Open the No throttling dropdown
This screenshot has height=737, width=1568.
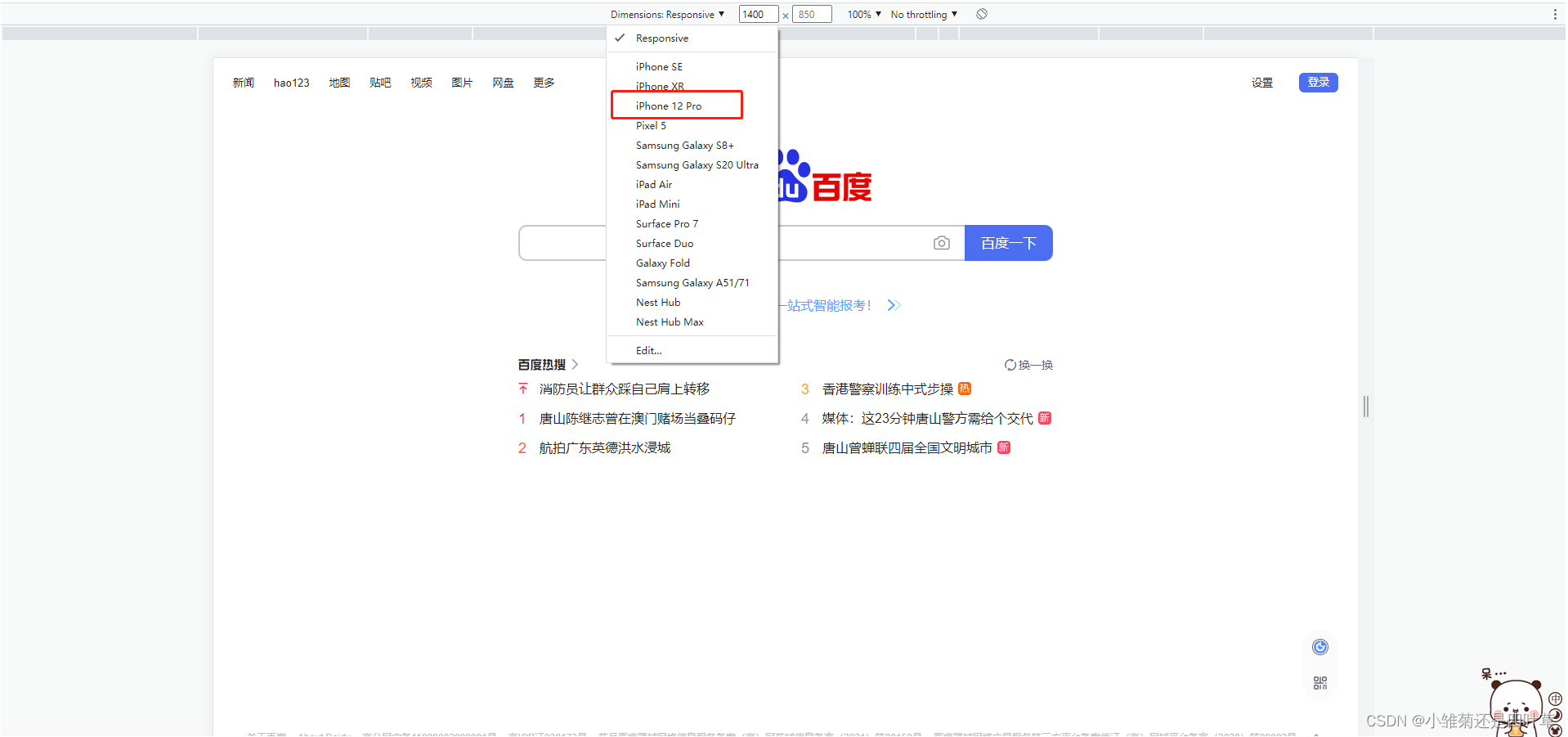tap(924, 14)
